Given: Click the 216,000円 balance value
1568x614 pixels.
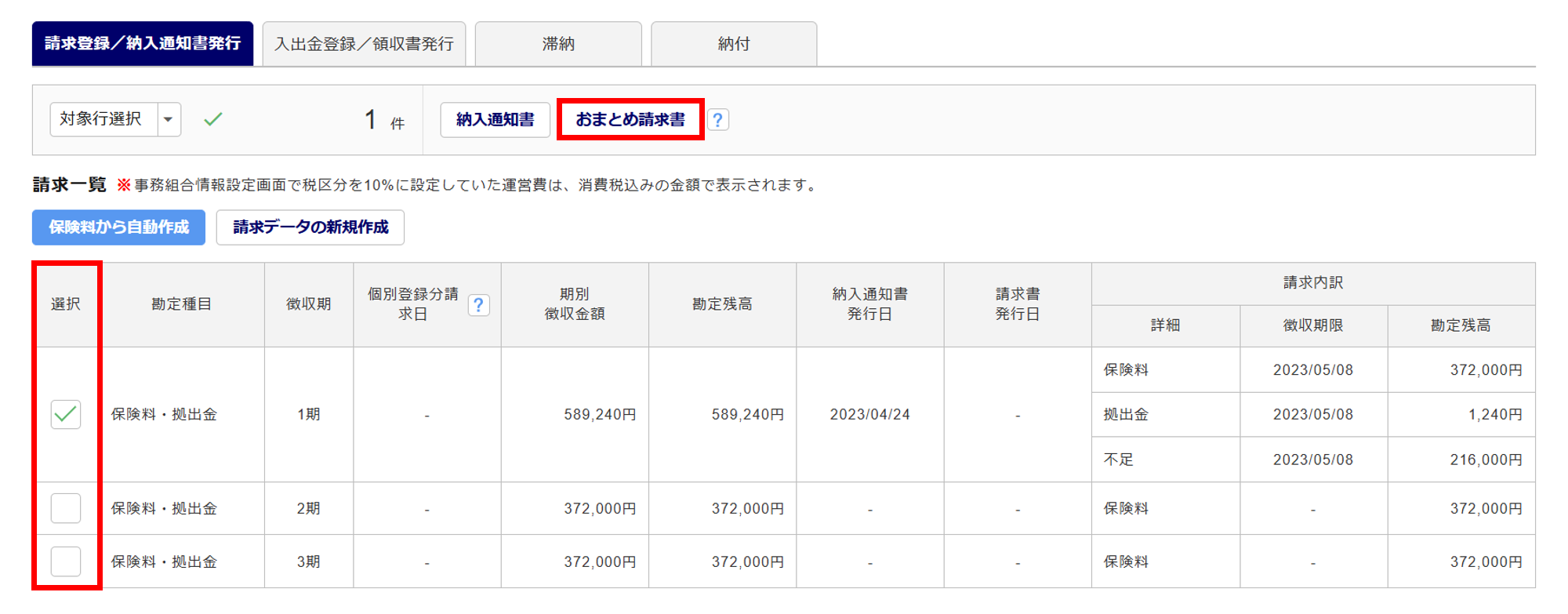Looking at the screenshot, I should [1486, 460].
